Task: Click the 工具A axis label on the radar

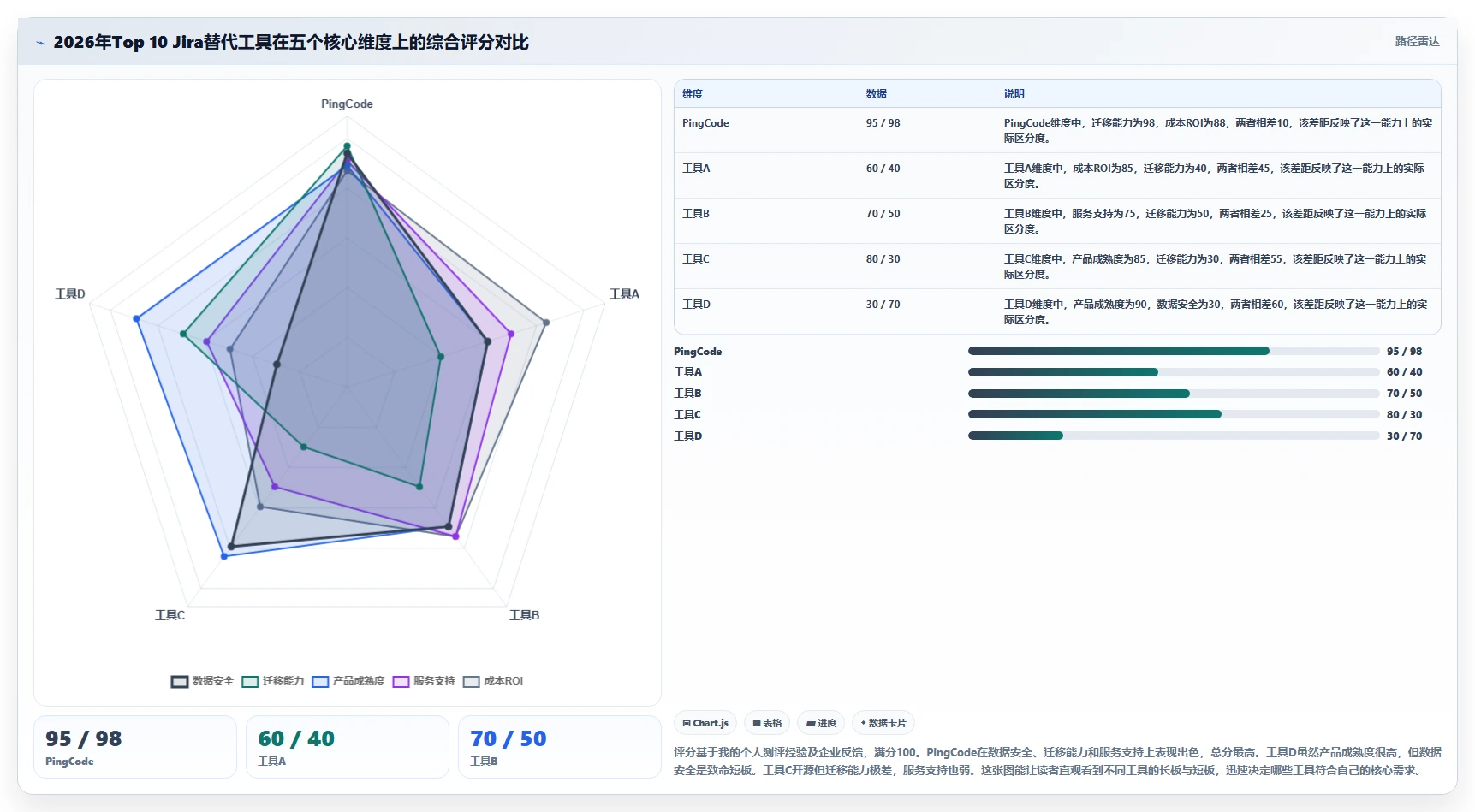Action: coord(624,293)
